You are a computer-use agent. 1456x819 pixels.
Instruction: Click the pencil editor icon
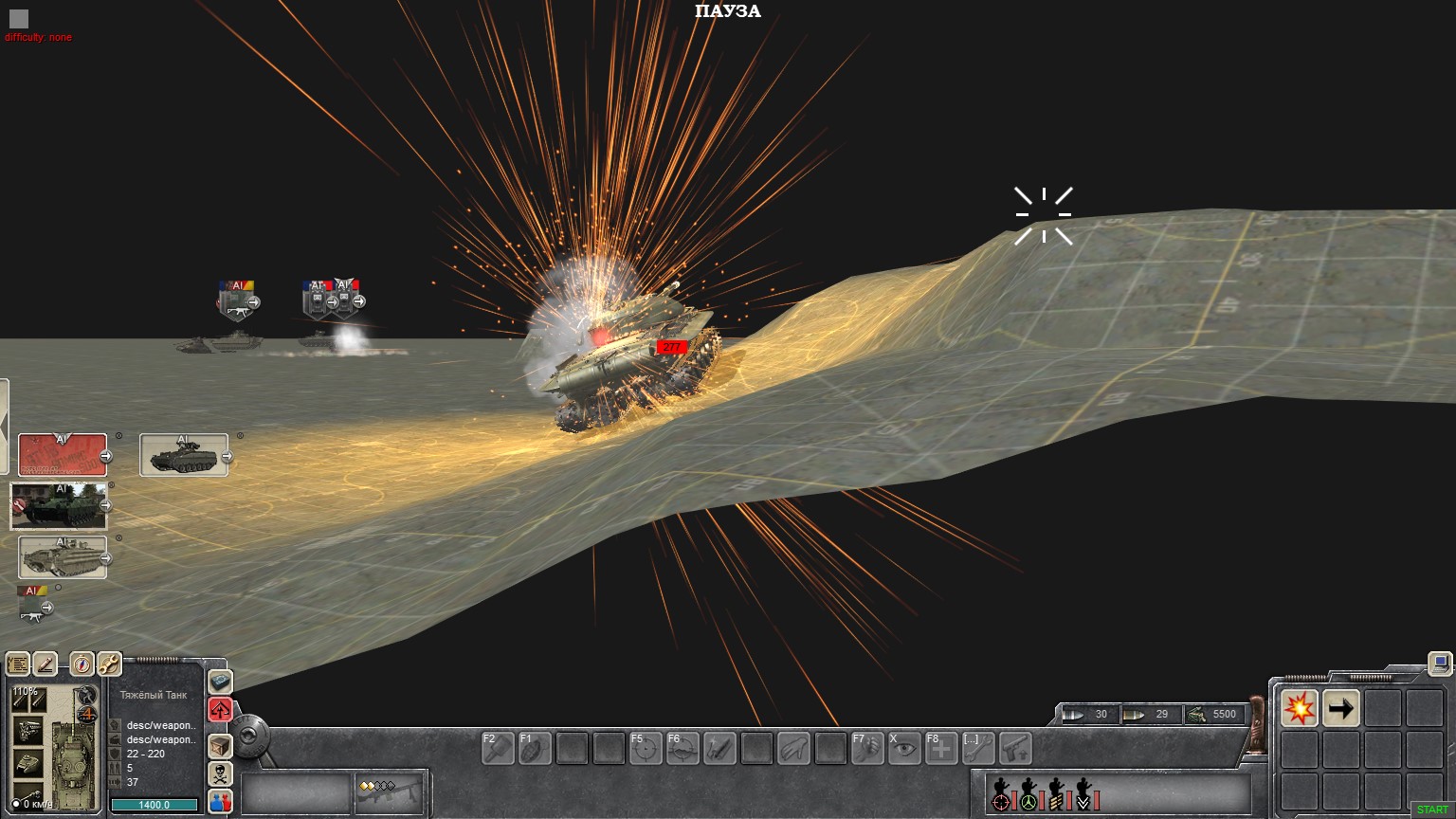45,664
